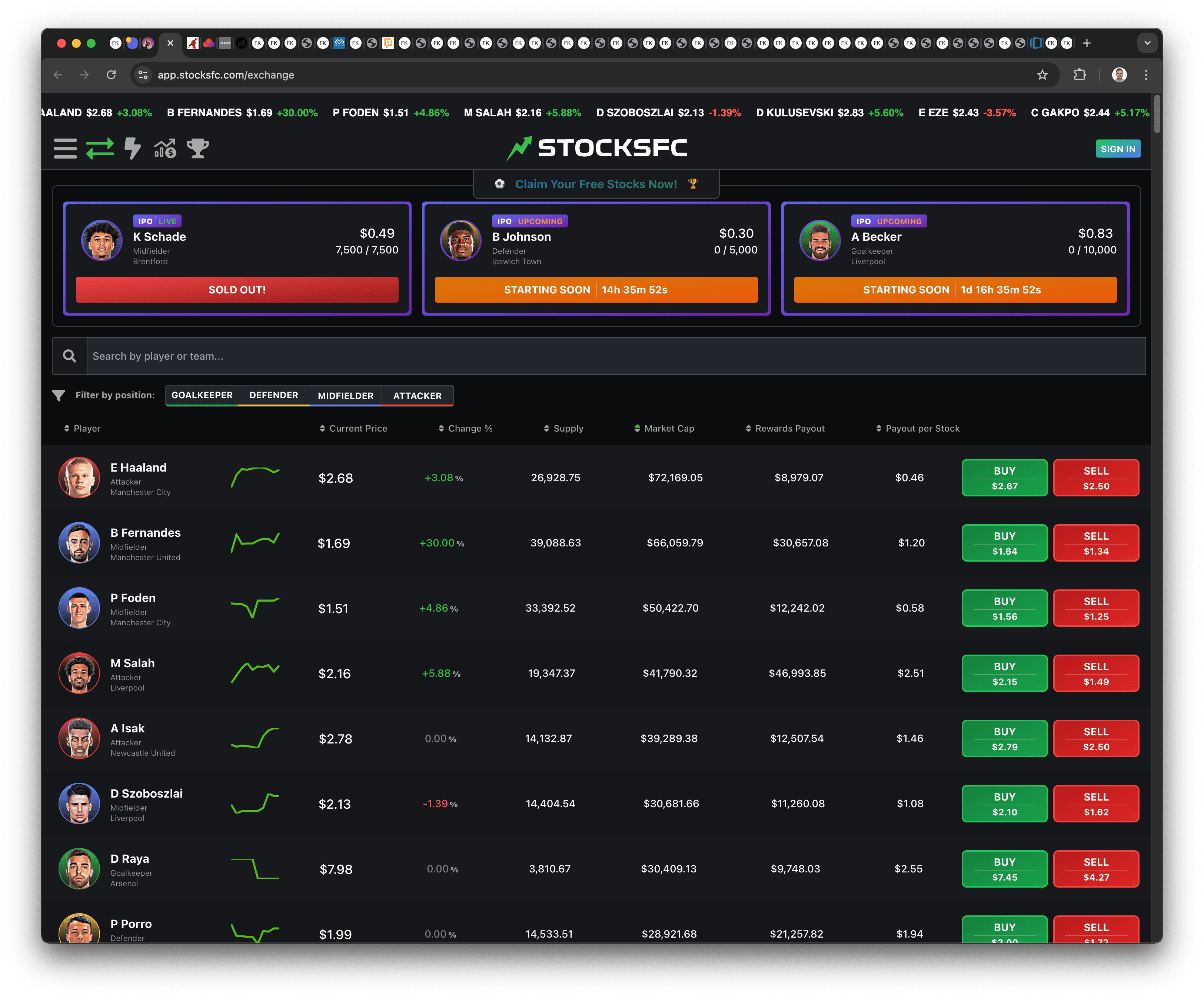Sort table by Change %

pyautogui.click(x=465, y=428)
